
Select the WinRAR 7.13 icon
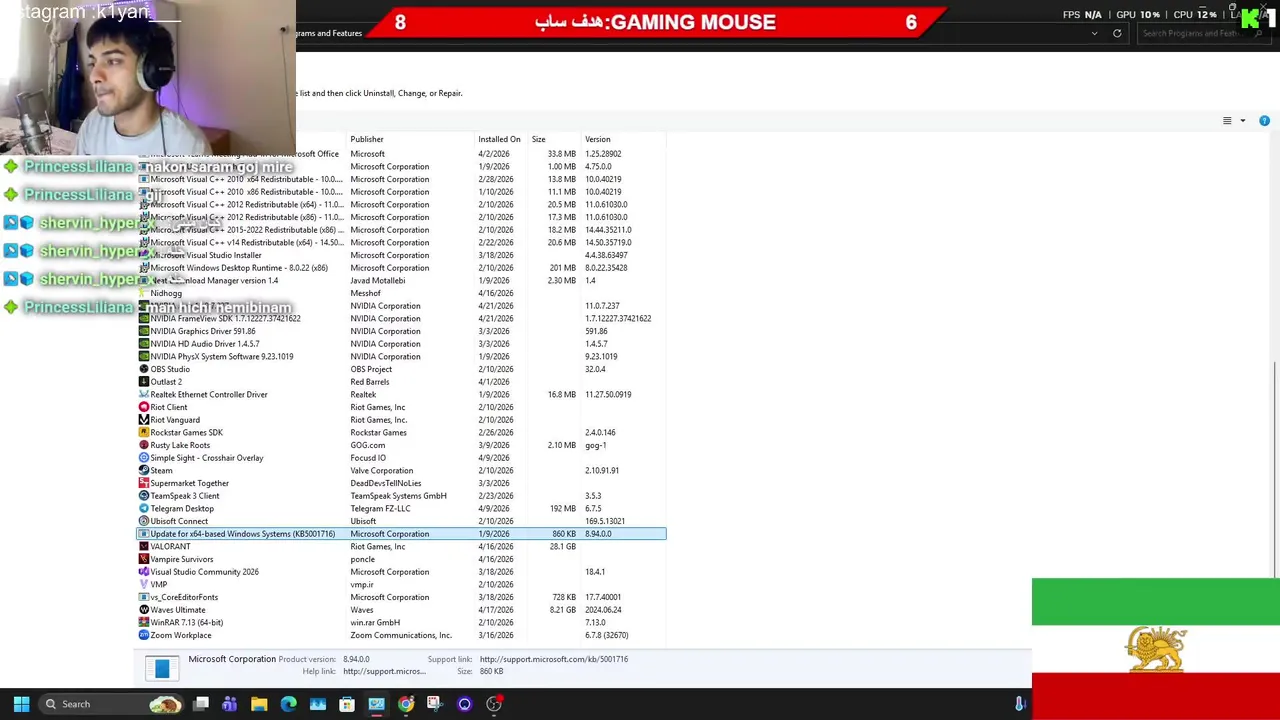point(144,623)
